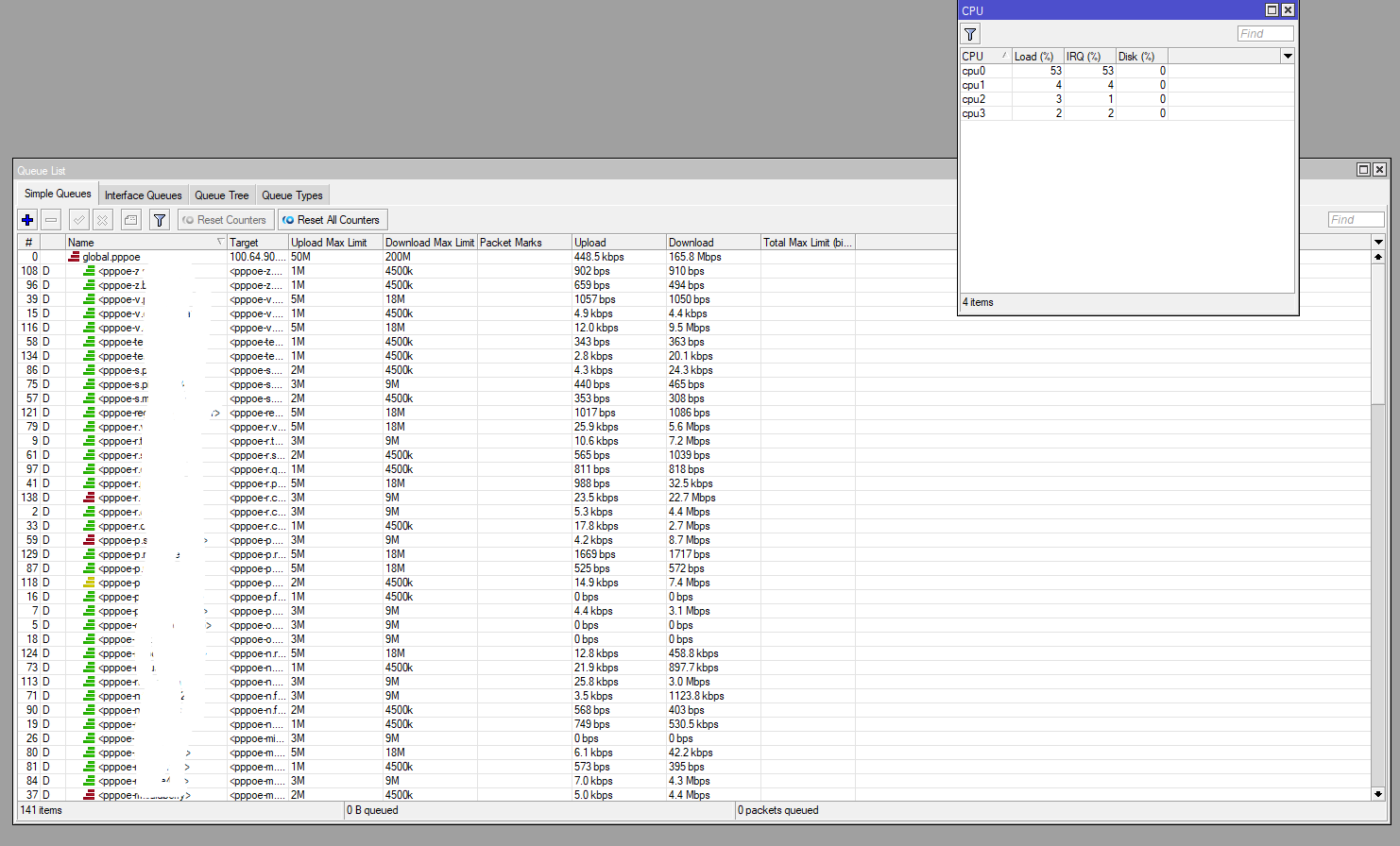Sort CPU table by Disk (%) header
The image size is (1400, 846).
(1141, 57)
